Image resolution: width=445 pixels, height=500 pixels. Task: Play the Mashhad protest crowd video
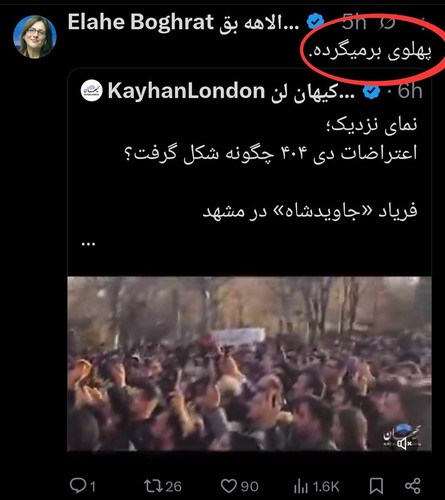point(249,364)
